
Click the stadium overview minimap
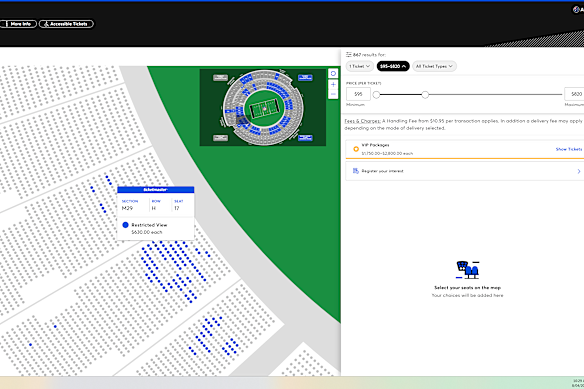click(263, 107)
